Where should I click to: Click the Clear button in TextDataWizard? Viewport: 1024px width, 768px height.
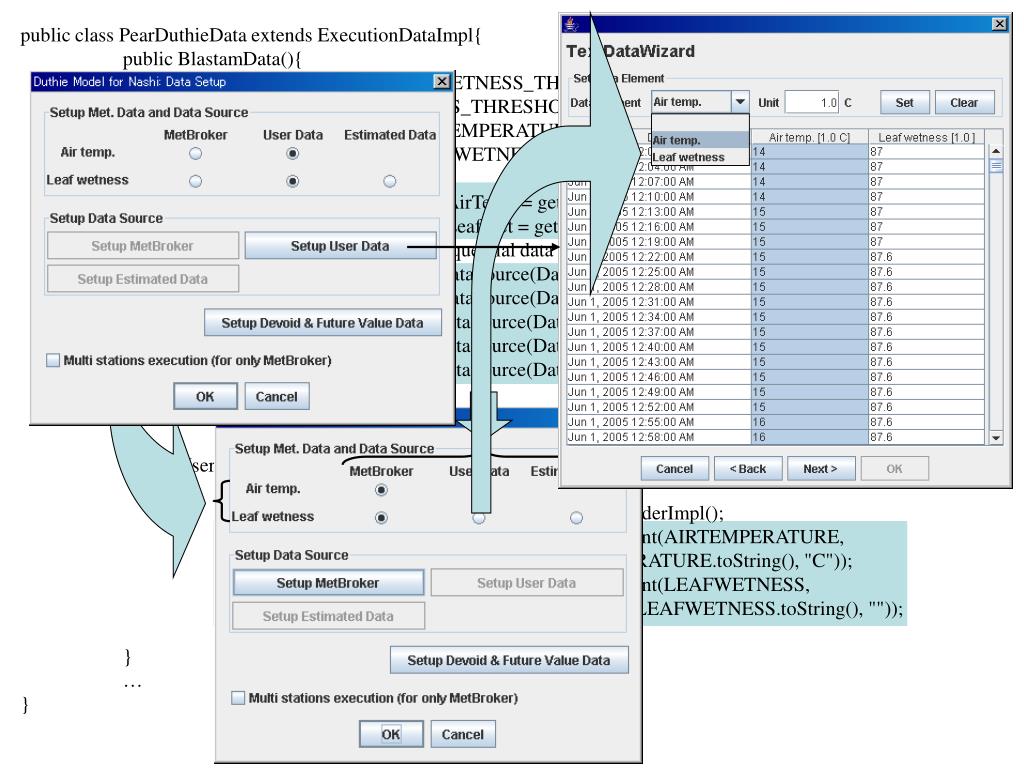point(964,103)
